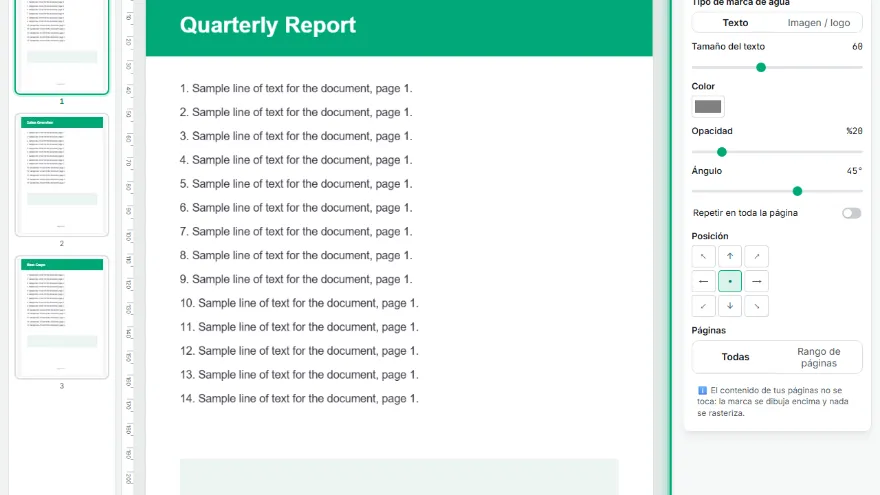Image resolution: width=880 pixels, height=495 pixels.
Task: Click the blue info icon in the note
Action: pos(702,390)
